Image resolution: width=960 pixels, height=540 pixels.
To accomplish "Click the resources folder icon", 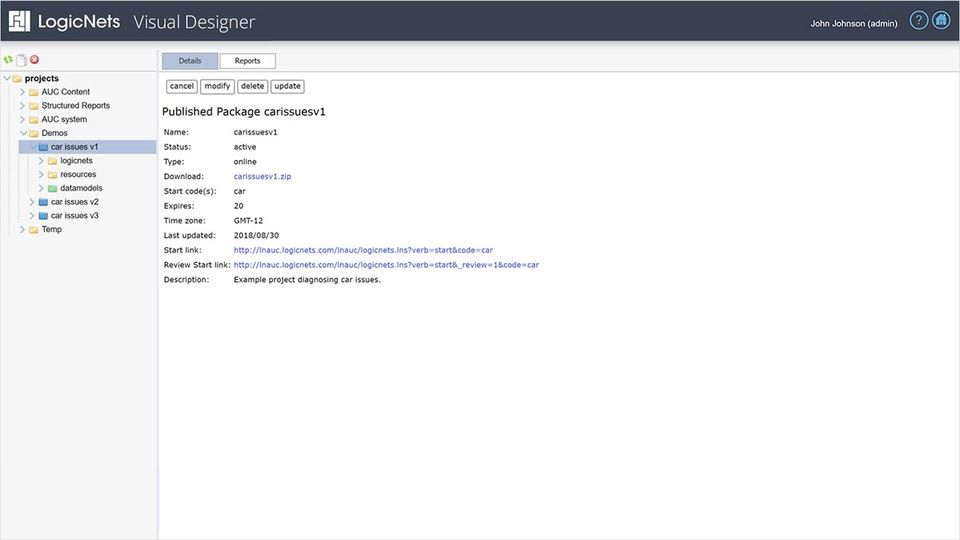I will point(53,174).
